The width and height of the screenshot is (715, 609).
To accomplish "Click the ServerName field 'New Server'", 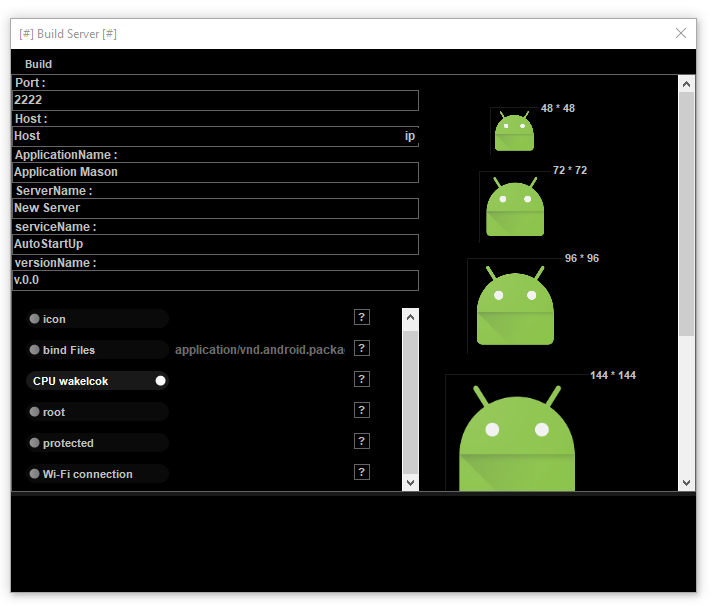I will (x=215, y=208).
